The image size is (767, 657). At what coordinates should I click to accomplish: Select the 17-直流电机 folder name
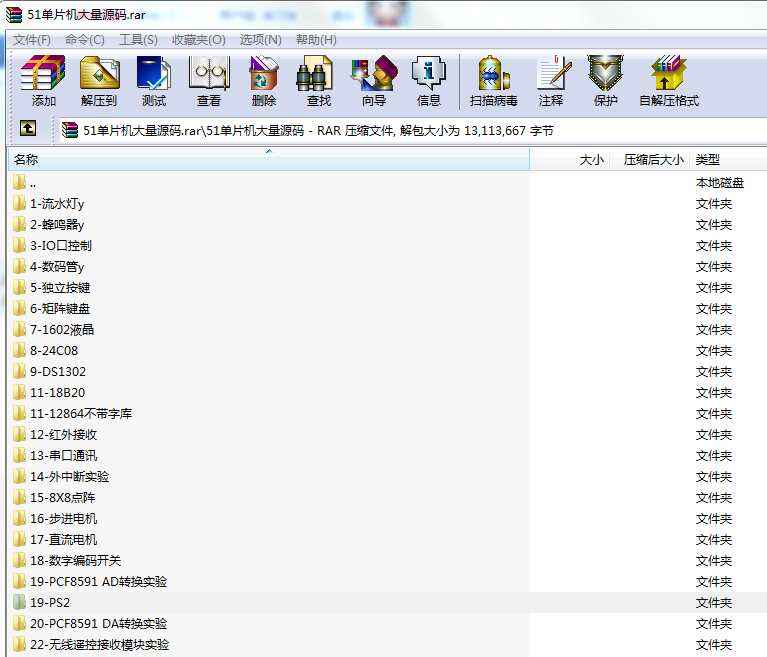click(x=64, y=540)
